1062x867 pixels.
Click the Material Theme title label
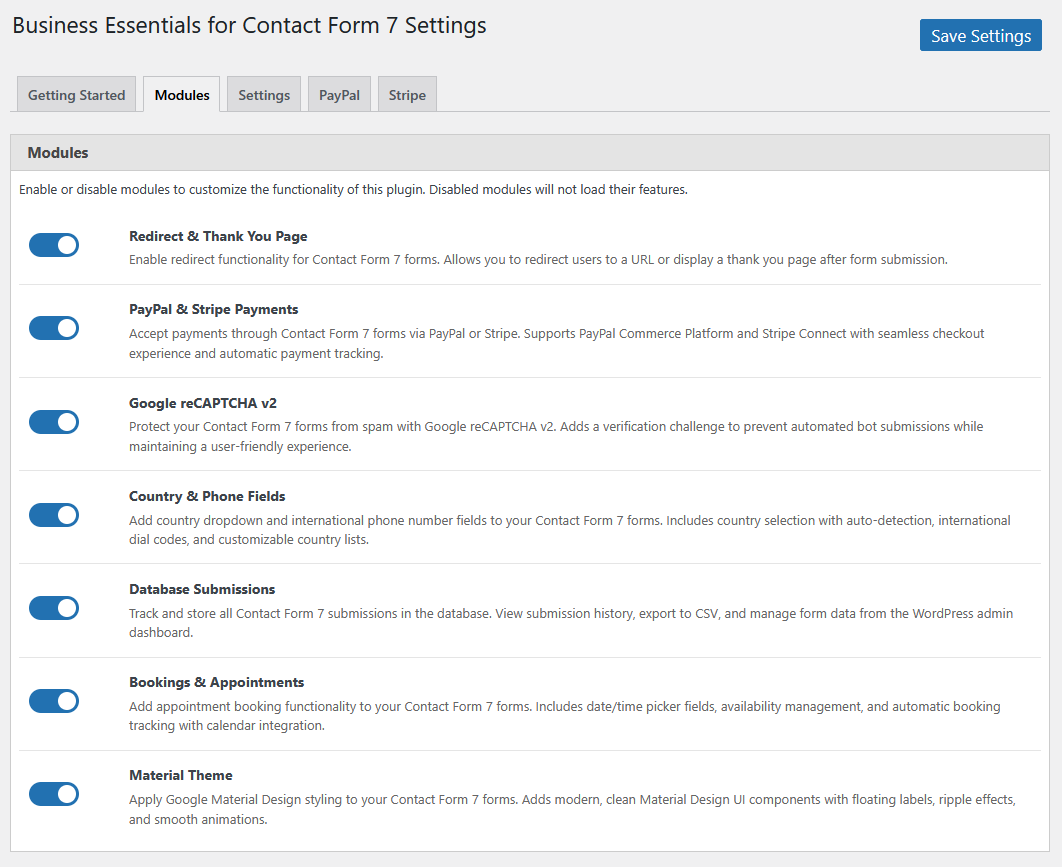[x=181, y=775]
